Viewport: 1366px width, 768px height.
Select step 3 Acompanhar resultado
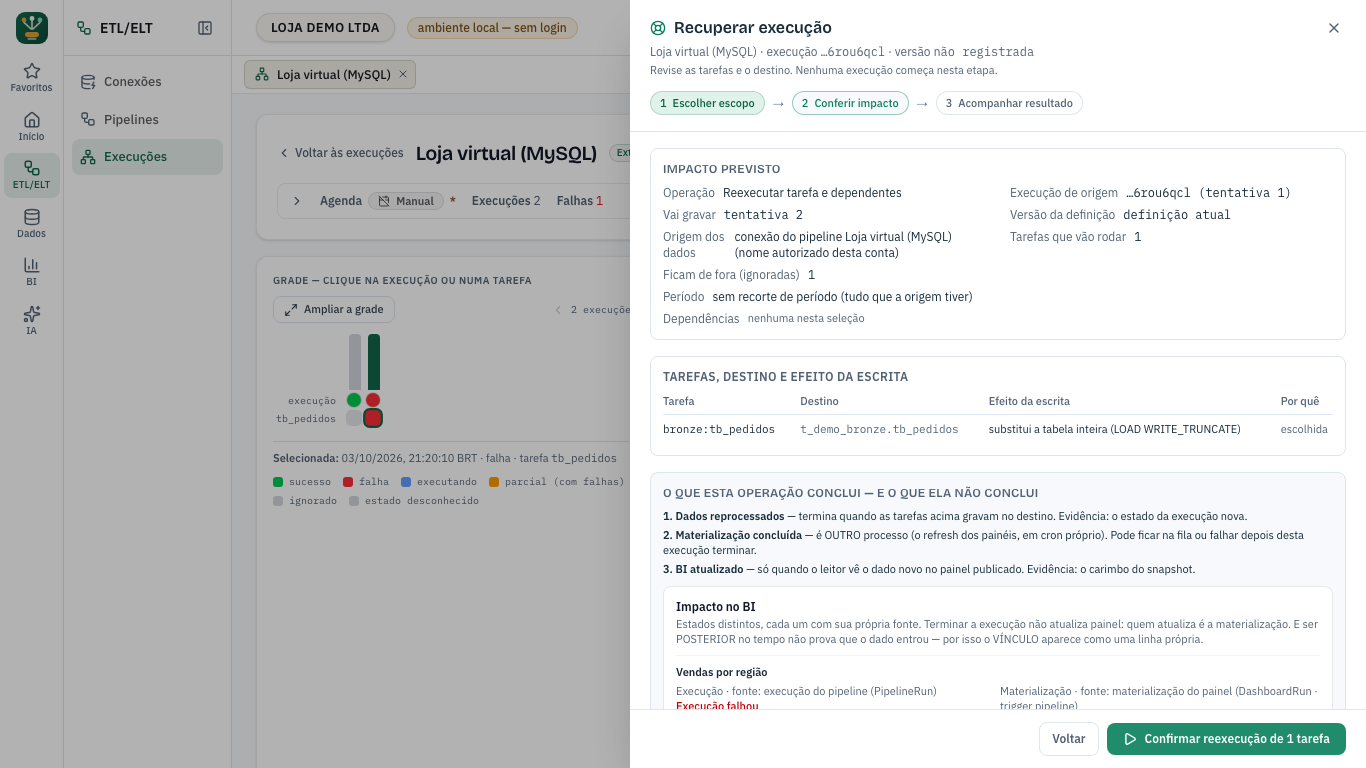1009,103
